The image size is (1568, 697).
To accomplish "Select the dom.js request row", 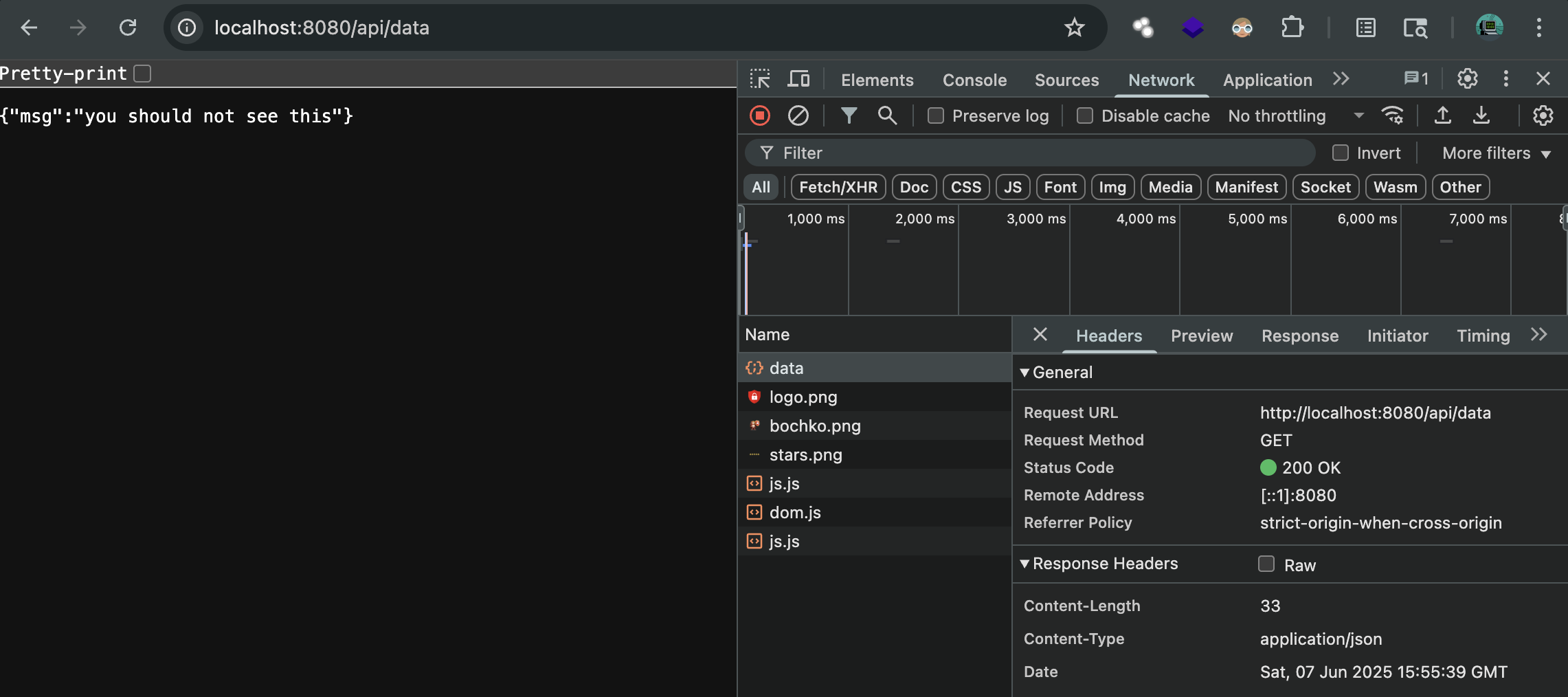I will pos(875,512).
